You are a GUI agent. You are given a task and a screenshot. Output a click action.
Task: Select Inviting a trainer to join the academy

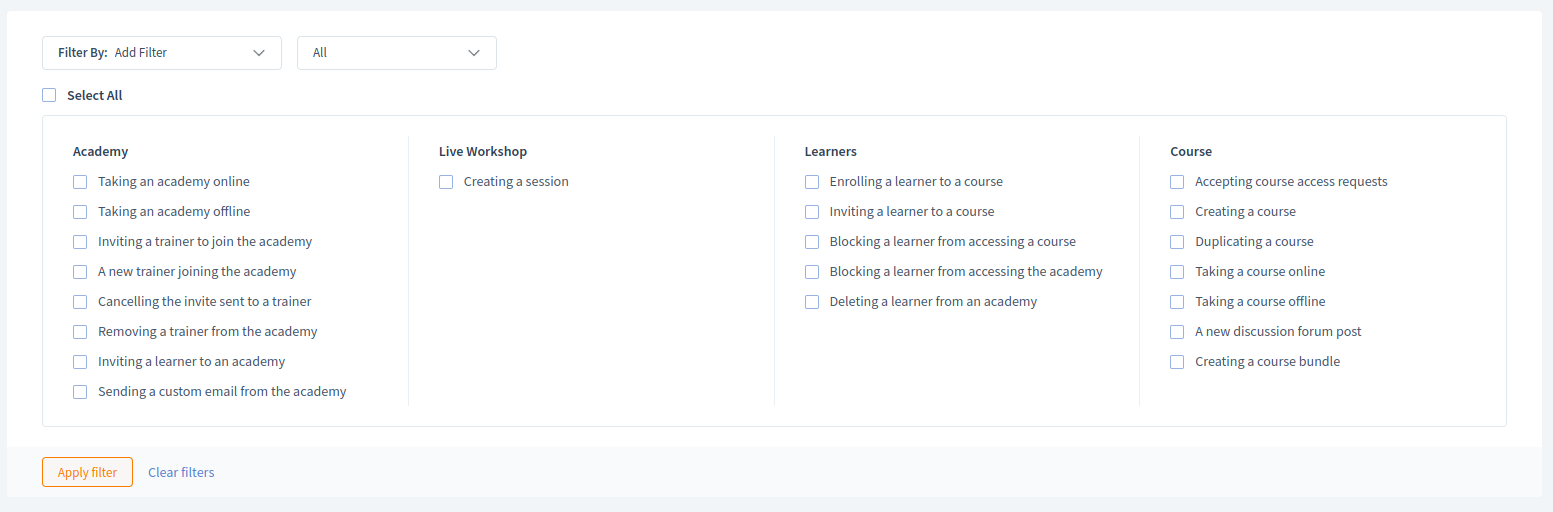80,242
